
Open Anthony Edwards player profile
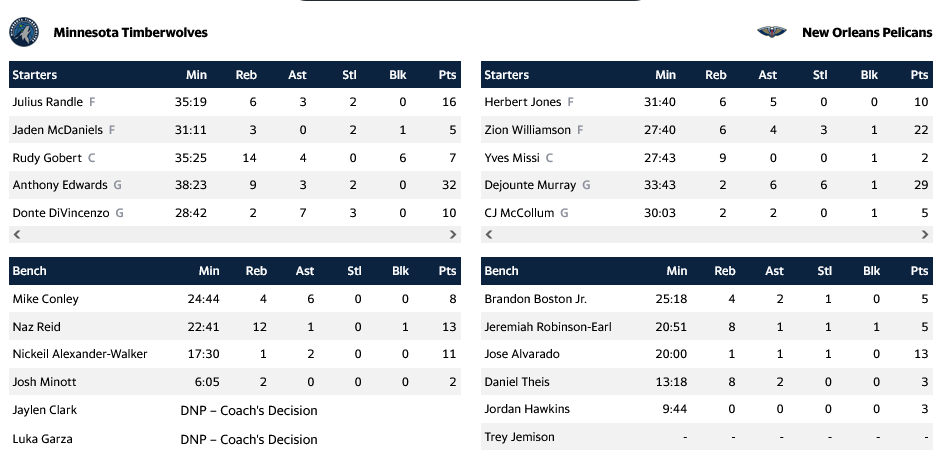point(59,185)
